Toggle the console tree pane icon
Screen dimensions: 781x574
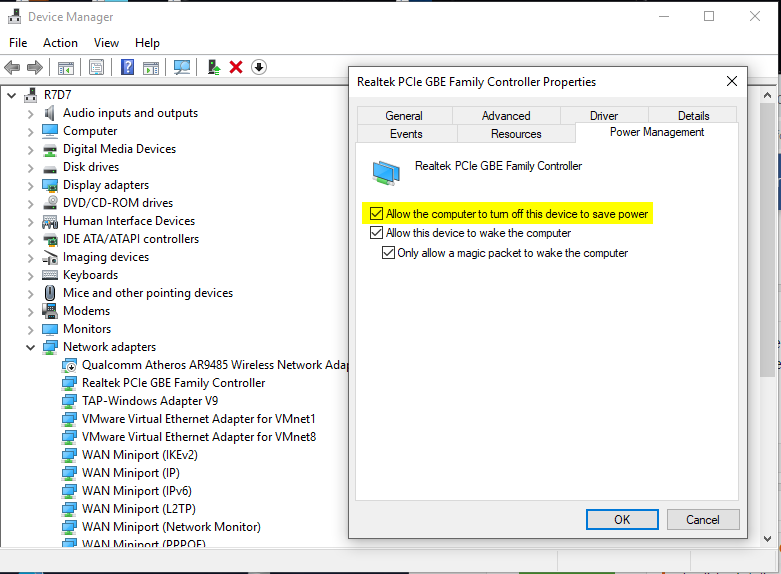click(66, 67)
